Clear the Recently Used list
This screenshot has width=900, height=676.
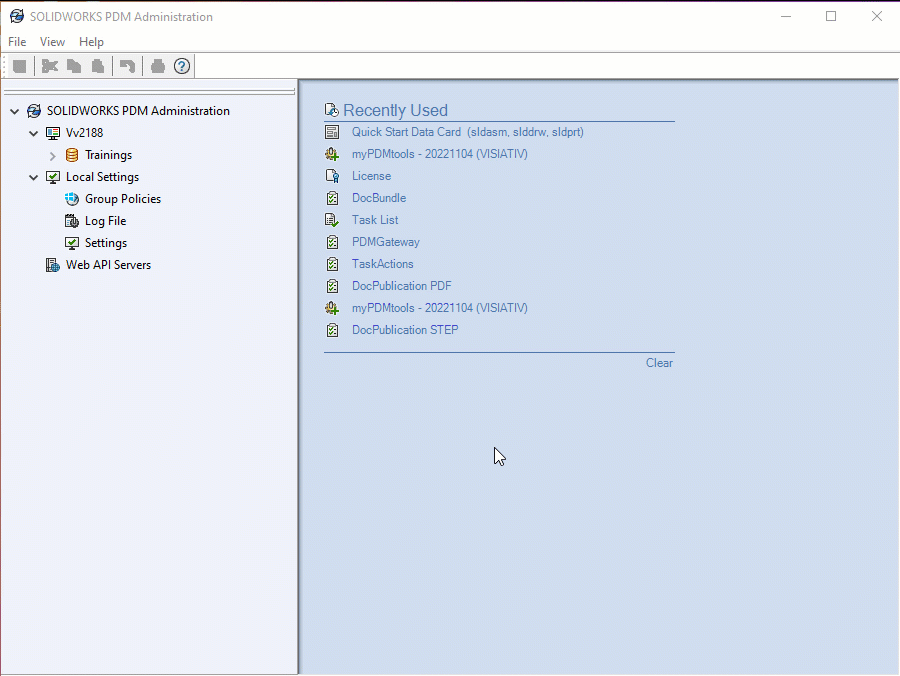tap(659, 363)
